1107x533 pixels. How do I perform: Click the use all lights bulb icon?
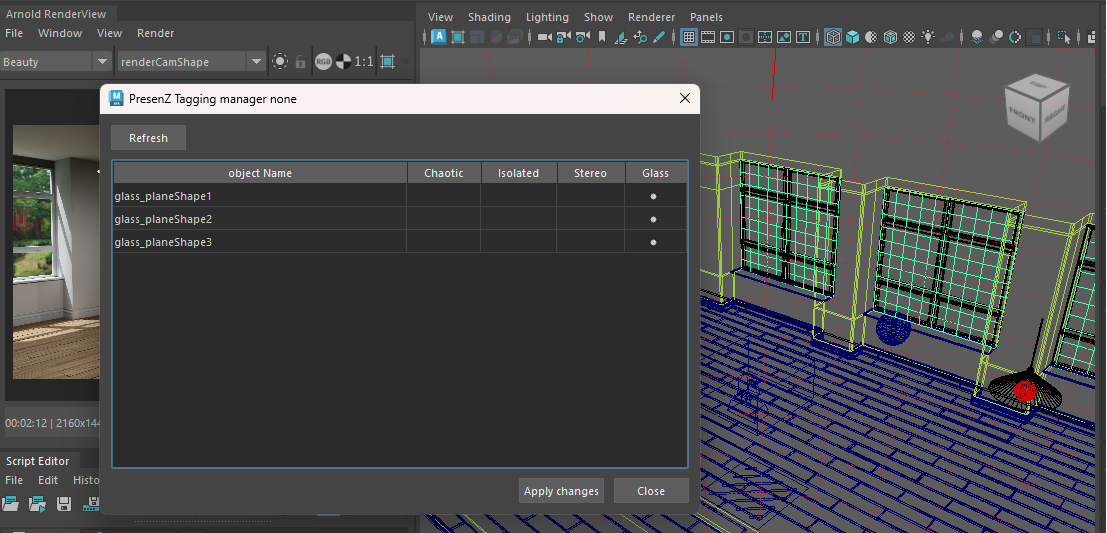coord(928,38)
